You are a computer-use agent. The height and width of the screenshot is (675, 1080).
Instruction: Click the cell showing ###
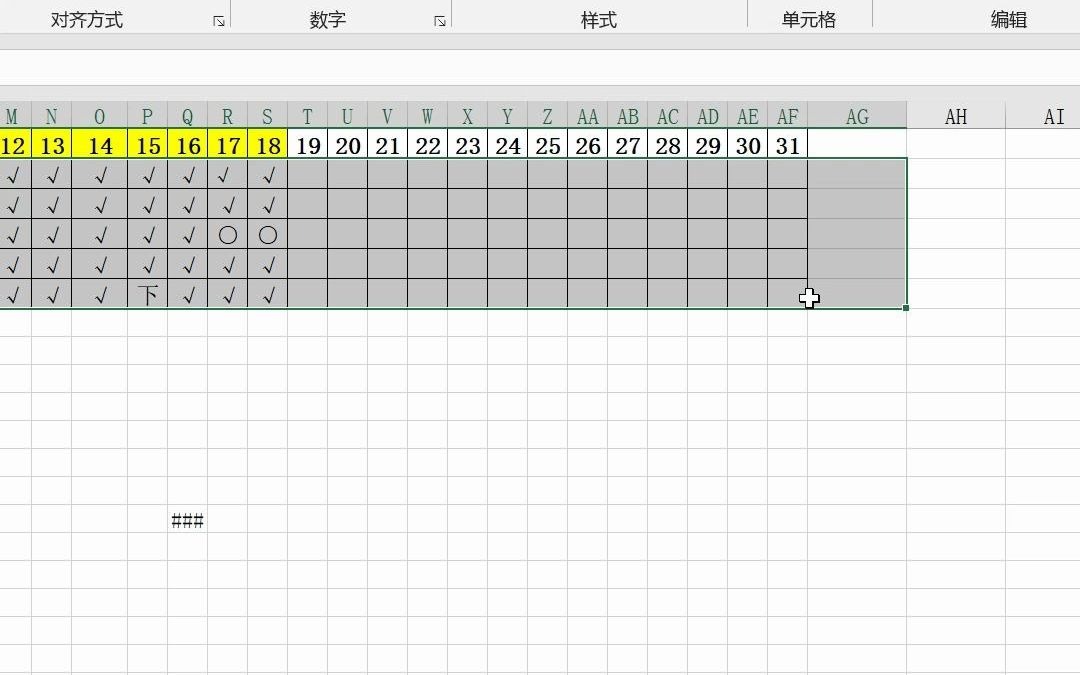pos(187,519)
